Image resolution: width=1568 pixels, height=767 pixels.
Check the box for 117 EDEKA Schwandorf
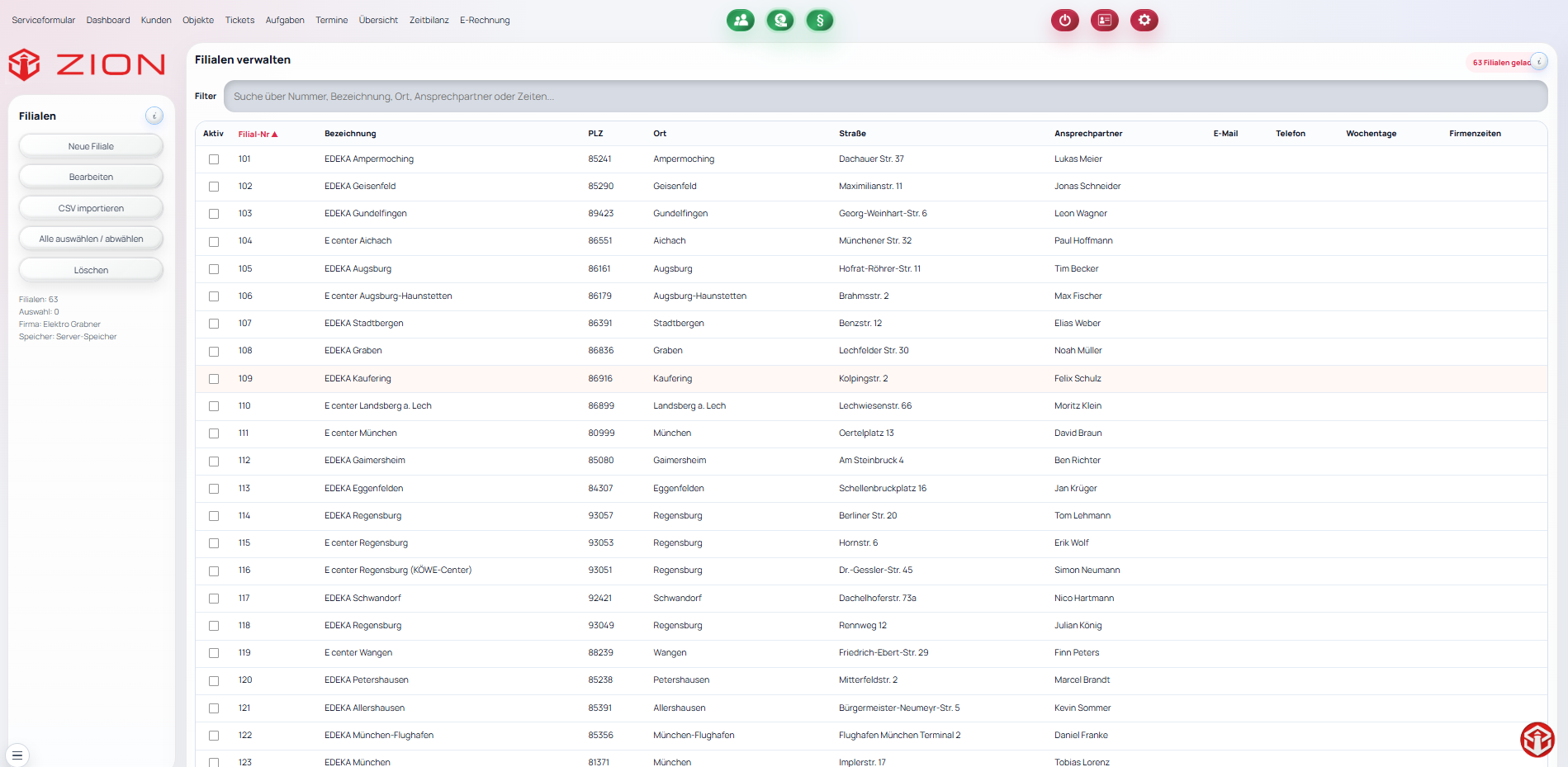[214, 599]
